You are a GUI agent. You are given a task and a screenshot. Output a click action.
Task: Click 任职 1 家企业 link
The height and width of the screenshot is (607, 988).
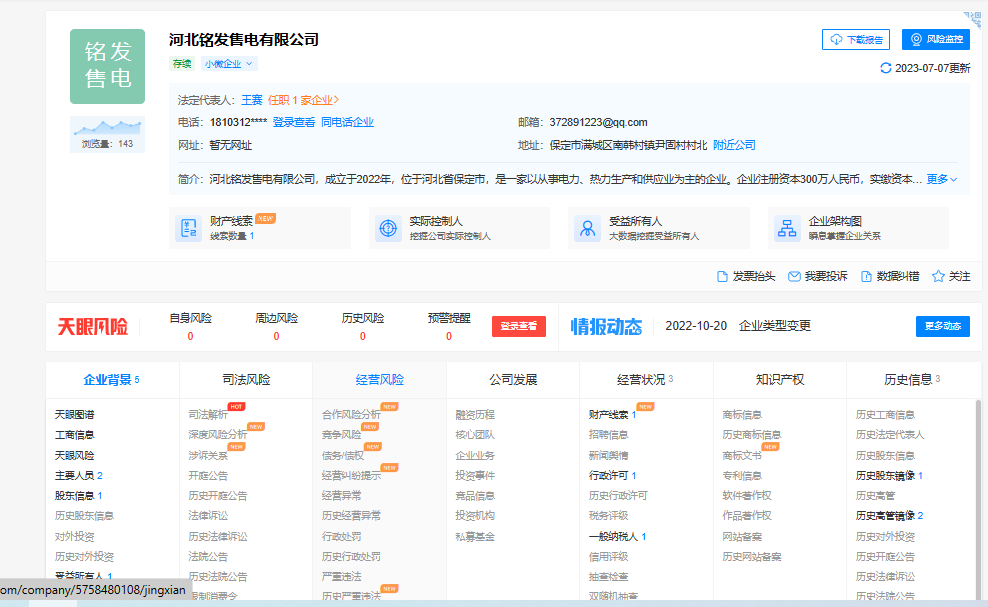pos(303,100)
